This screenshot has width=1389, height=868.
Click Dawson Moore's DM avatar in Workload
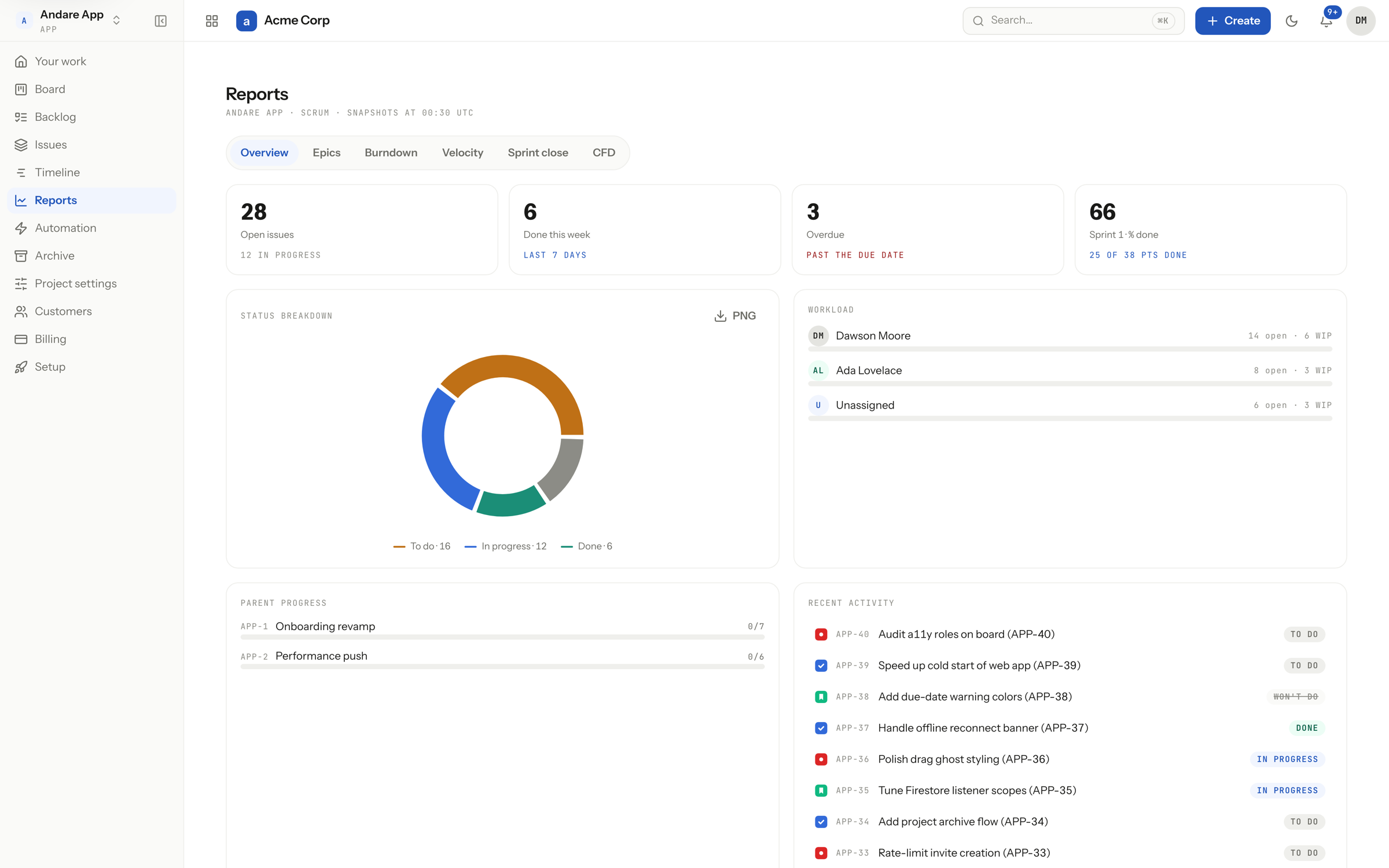point(818,336)
